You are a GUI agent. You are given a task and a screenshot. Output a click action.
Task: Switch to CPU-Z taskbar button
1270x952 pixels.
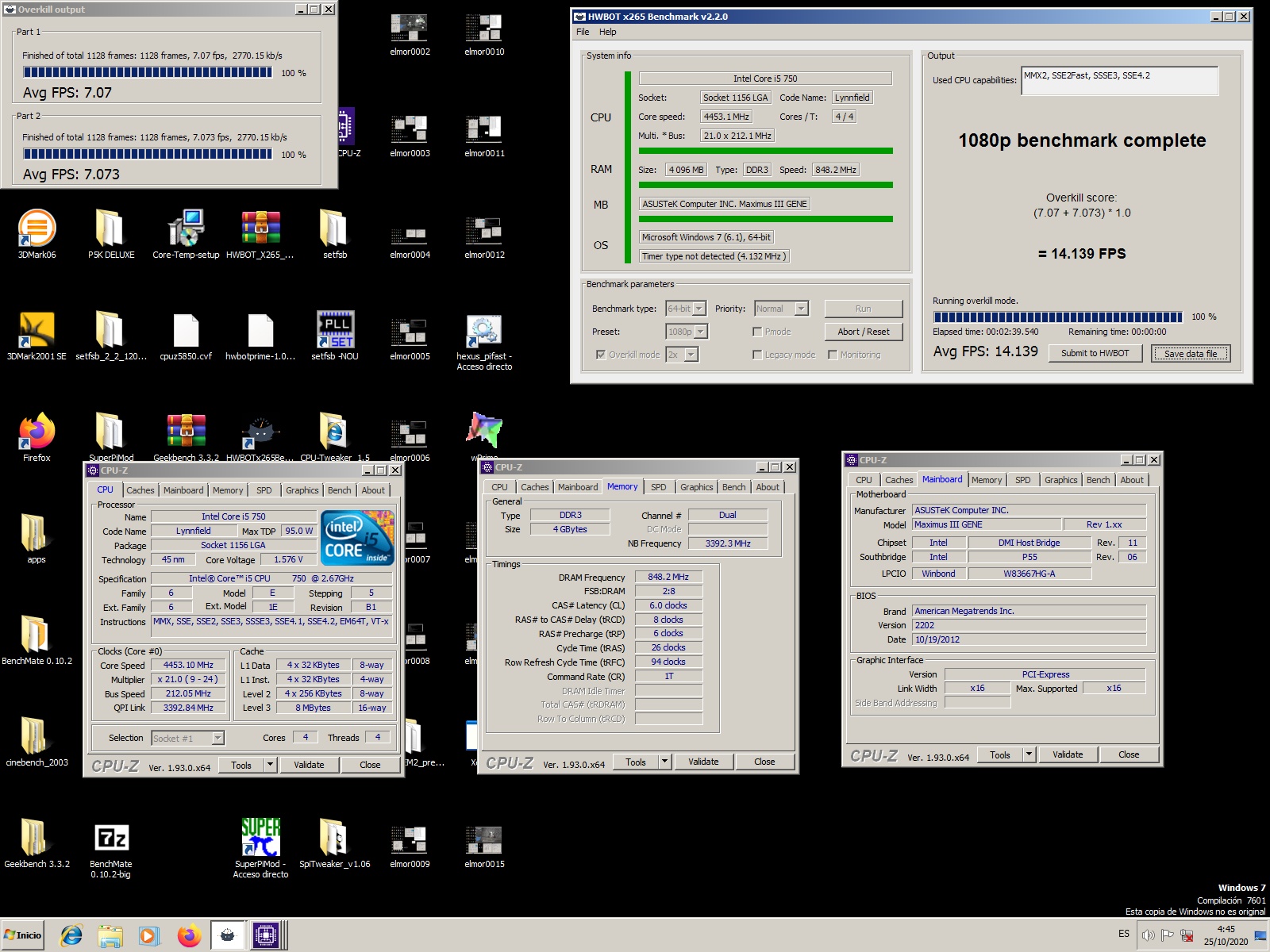[267, 936]
